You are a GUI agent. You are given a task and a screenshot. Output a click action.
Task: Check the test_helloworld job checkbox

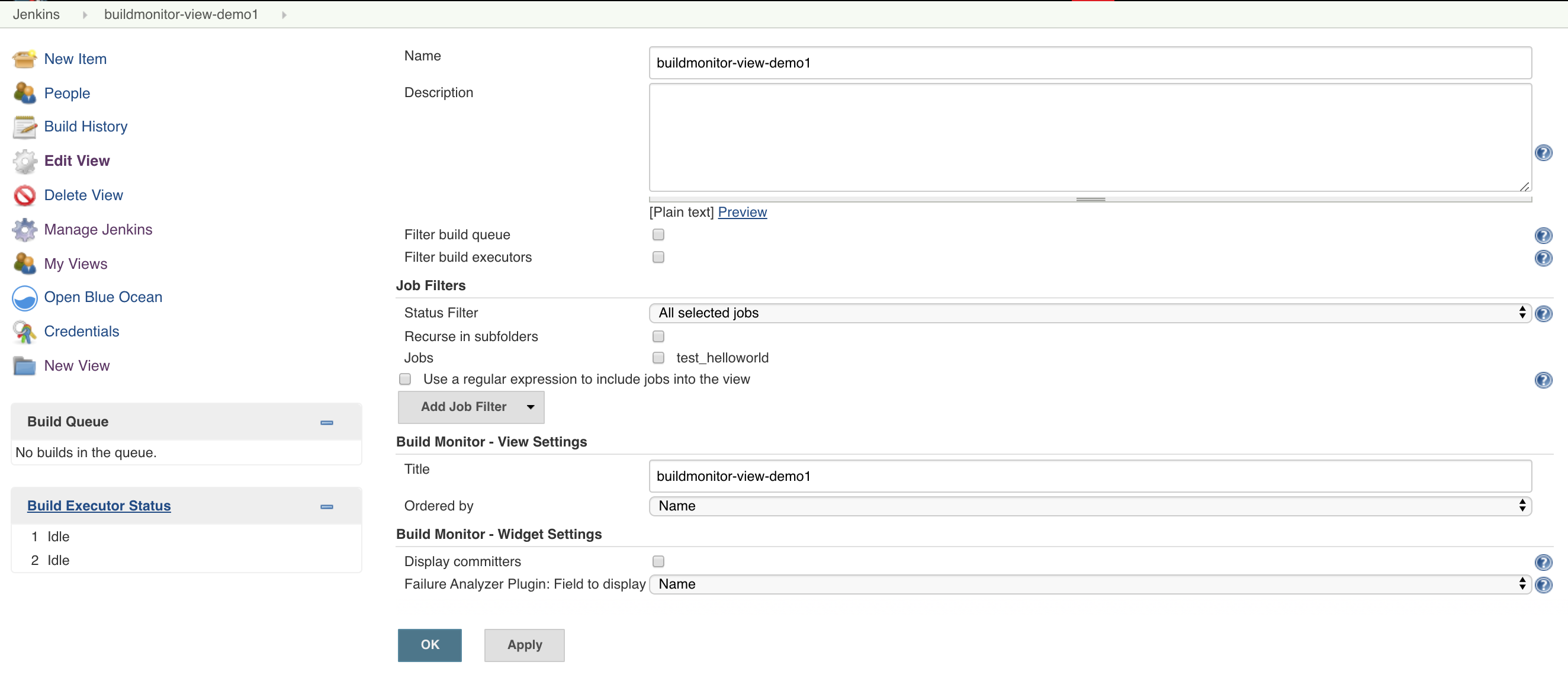point(658,358)
